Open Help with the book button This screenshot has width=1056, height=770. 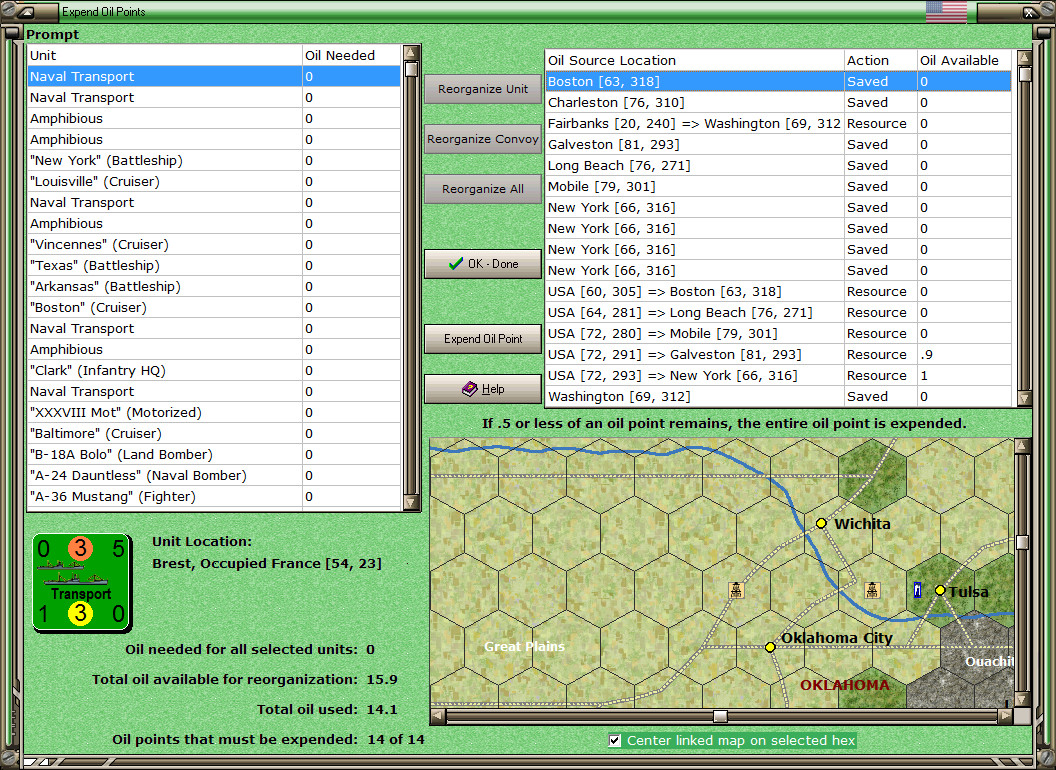(483, 389)
